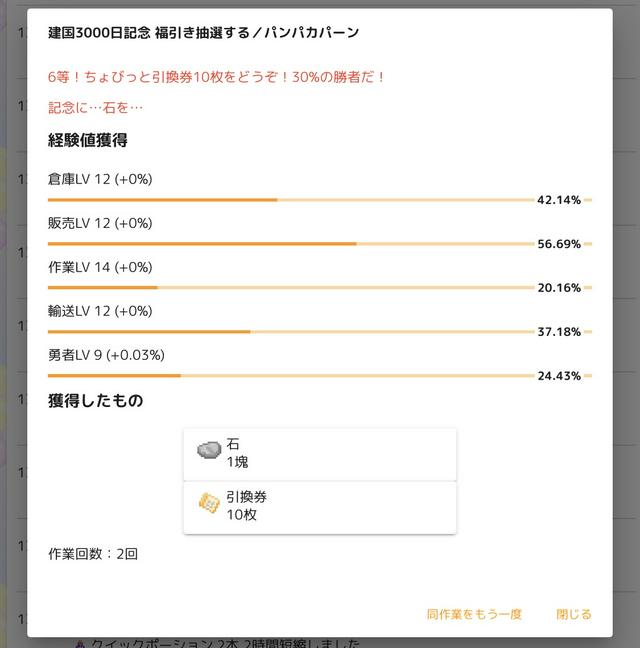640x648 pixels.
Task: Click the 24.43% percentage label
Action: click(x=559, y=376)
